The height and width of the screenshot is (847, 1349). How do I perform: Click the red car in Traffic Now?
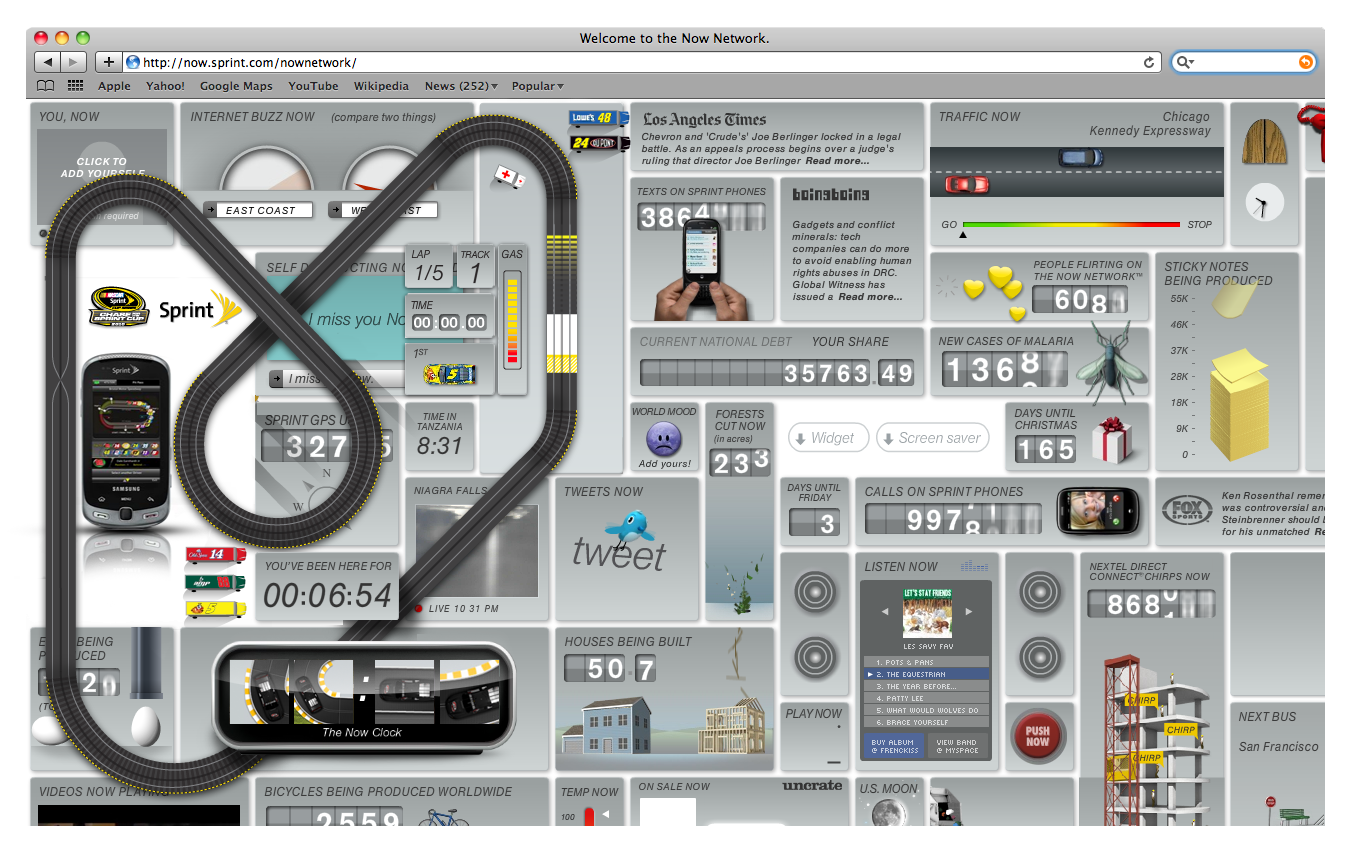click(966, 184)
